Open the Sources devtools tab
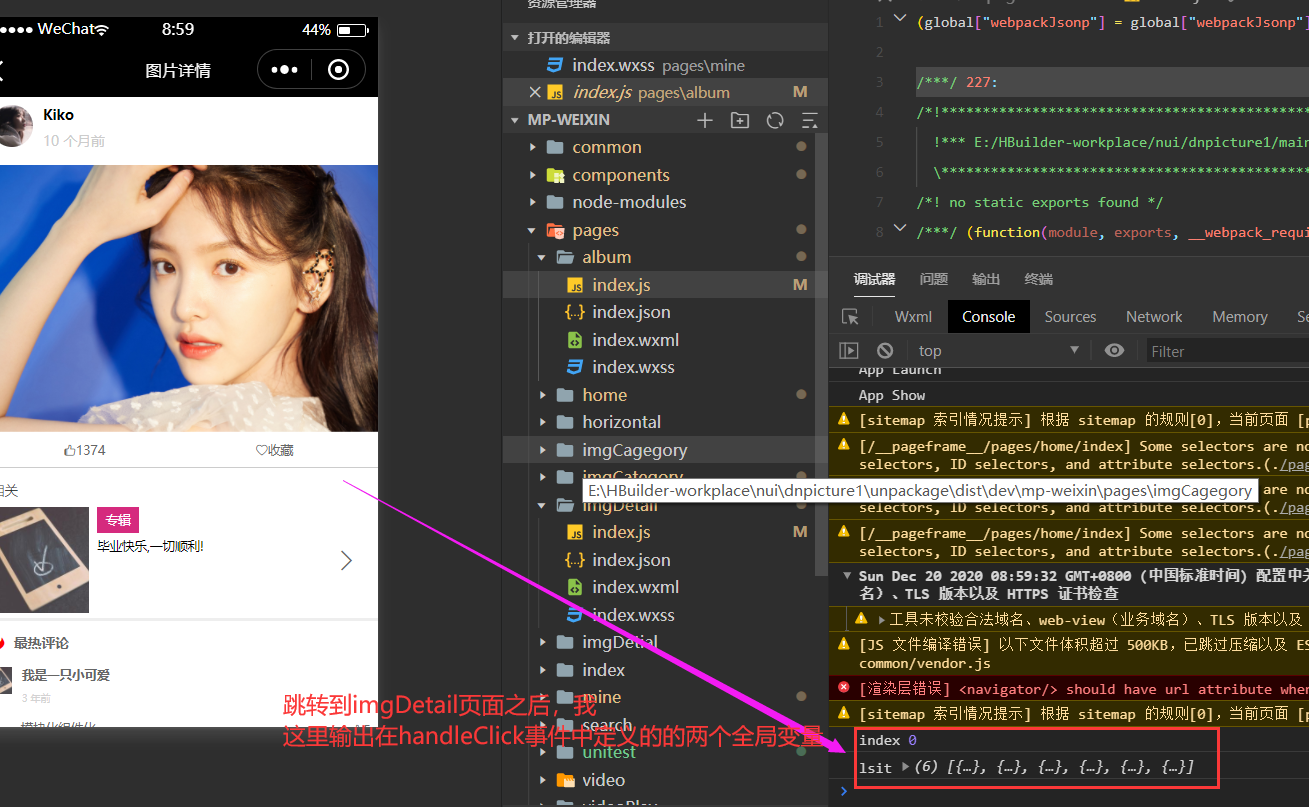Image resolution: width=1309 pixels, height=807 pixels. 1070,317
